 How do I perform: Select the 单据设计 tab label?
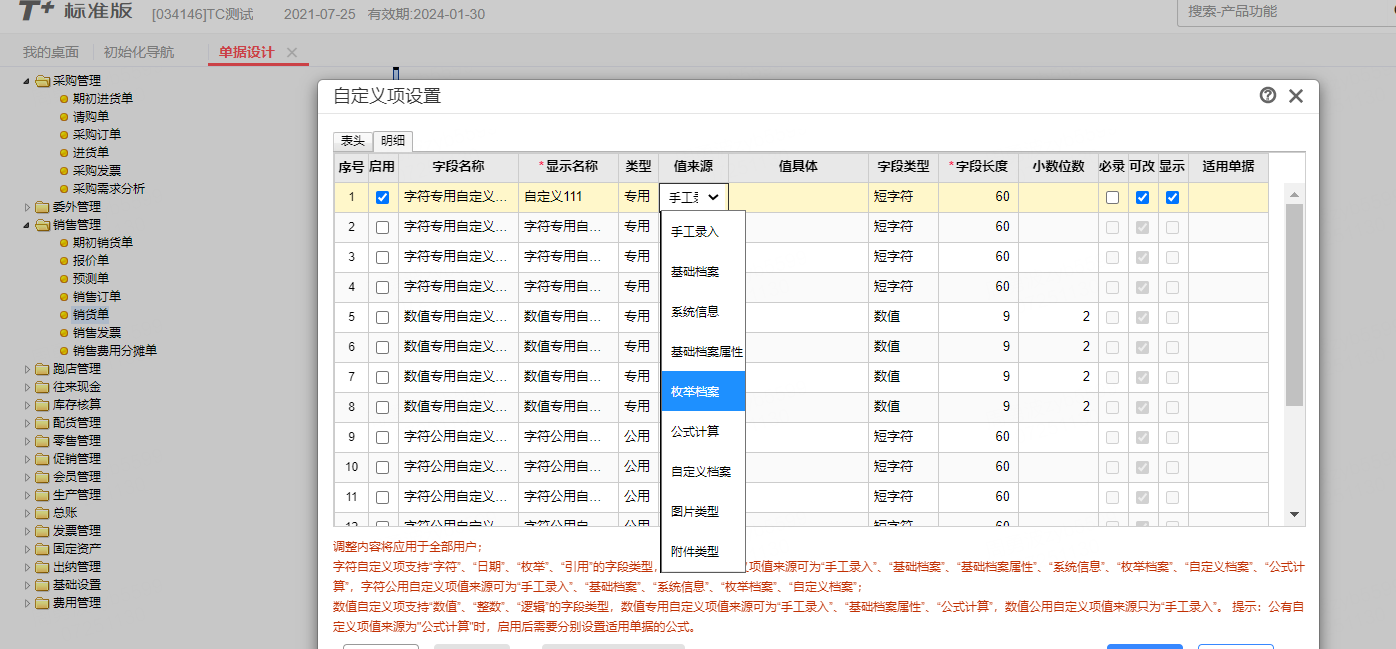(246, 52)
